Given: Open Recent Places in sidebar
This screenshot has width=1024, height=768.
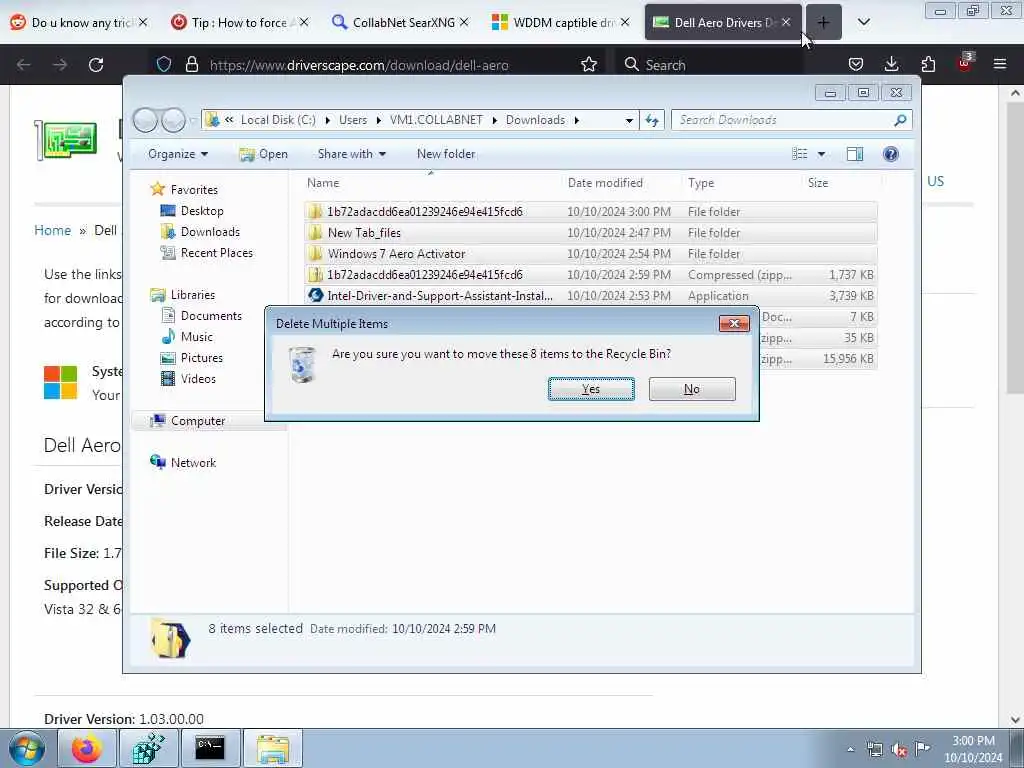Looking at the screenshot, I should 217,253.
